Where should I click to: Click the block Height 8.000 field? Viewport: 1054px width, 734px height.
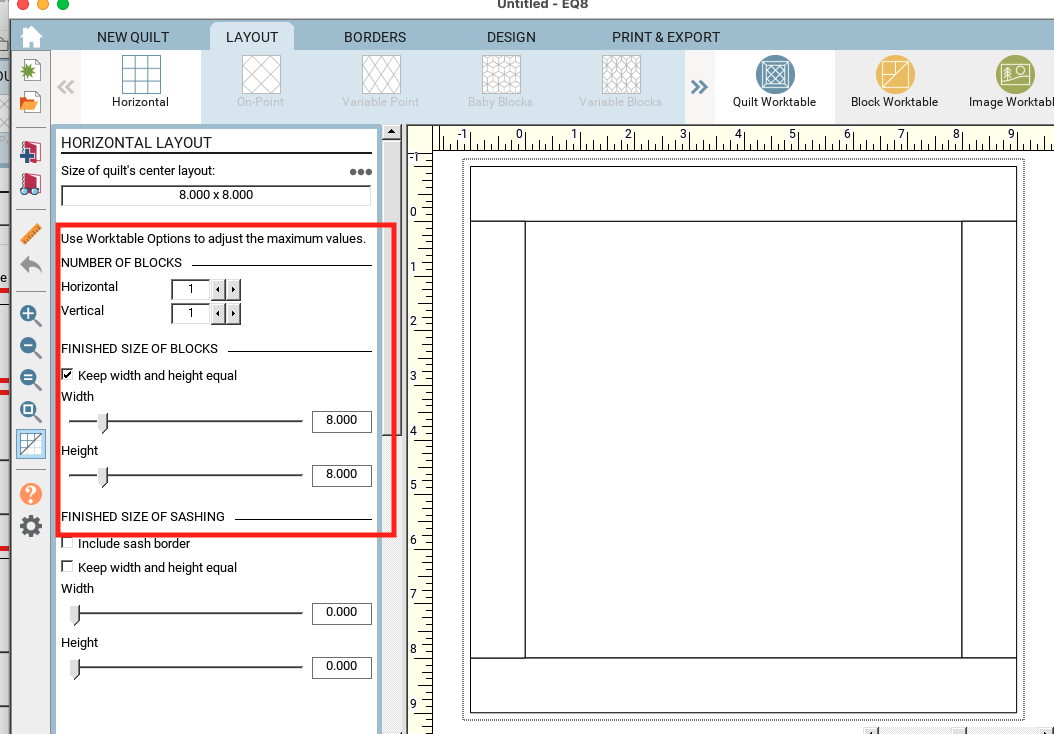[x=341, y=475]
